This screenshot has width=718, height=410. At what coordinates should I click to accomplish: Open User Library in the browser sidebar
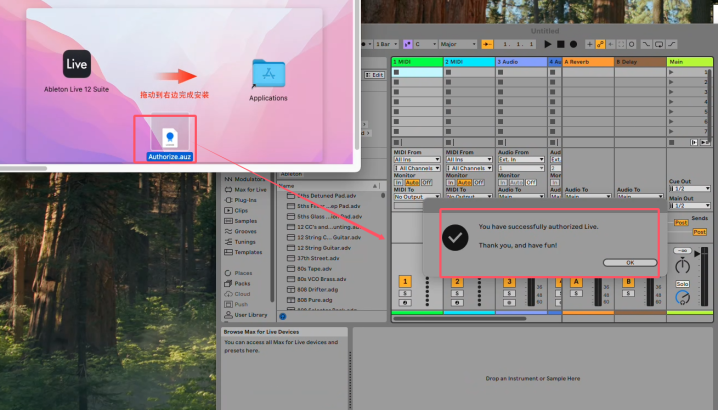tap(246, 315)
